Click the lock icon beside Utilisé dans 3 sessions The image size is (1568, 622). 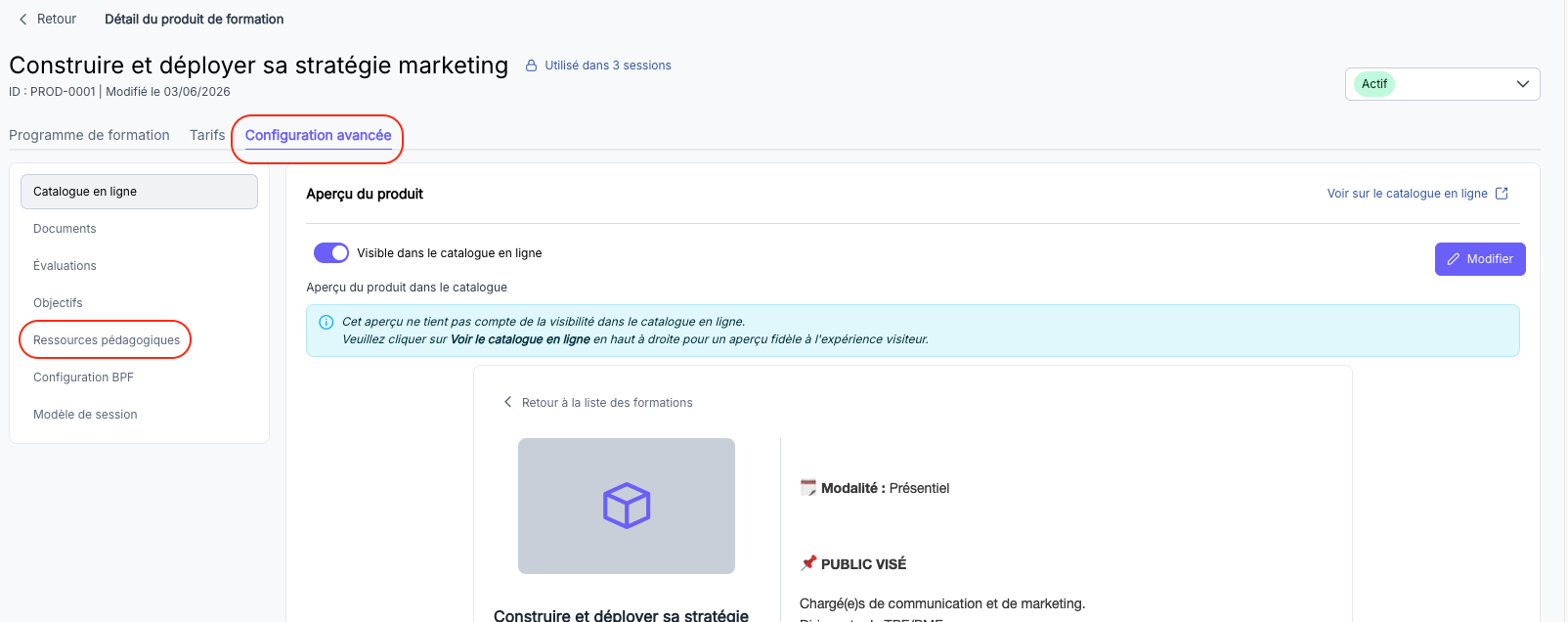532,66
